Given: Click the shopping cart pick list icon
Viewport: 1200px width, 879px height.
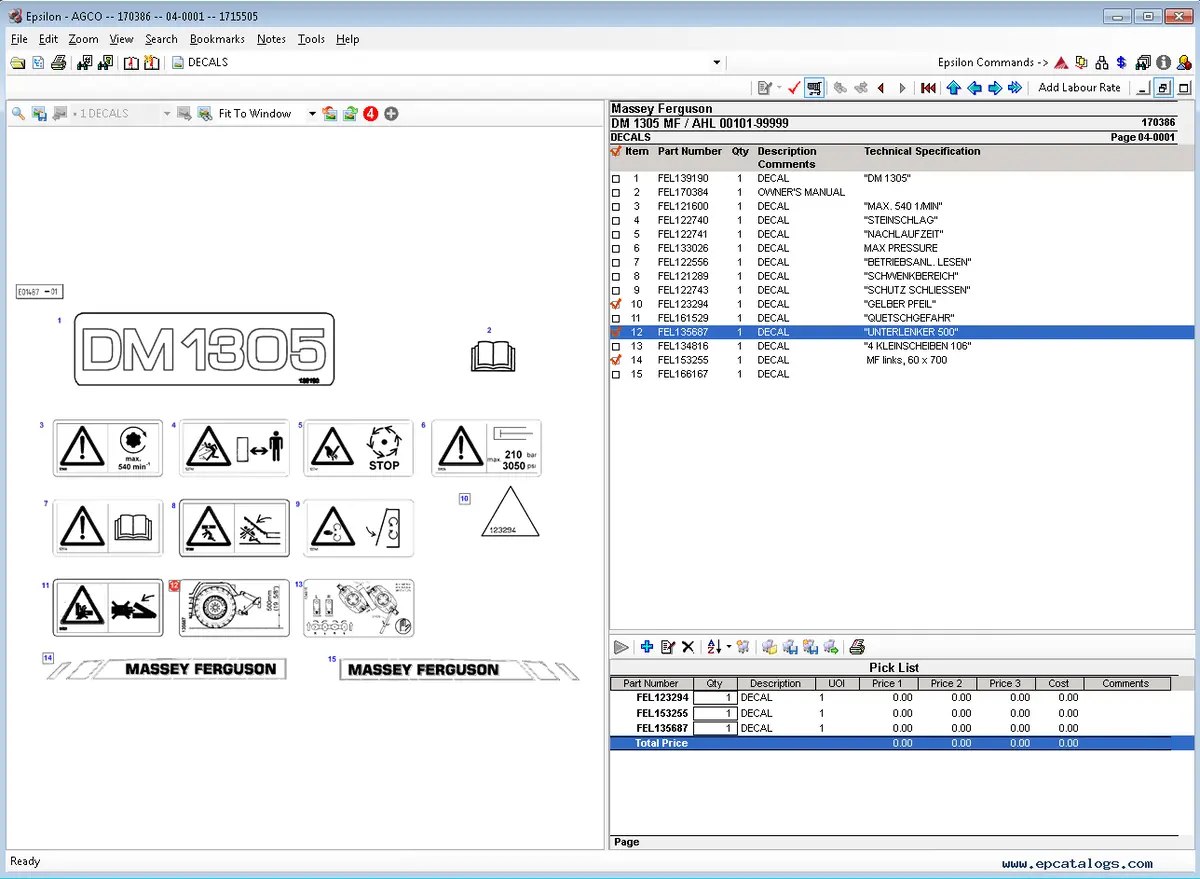Looking at the screenshot, I should tap(814, 88).
